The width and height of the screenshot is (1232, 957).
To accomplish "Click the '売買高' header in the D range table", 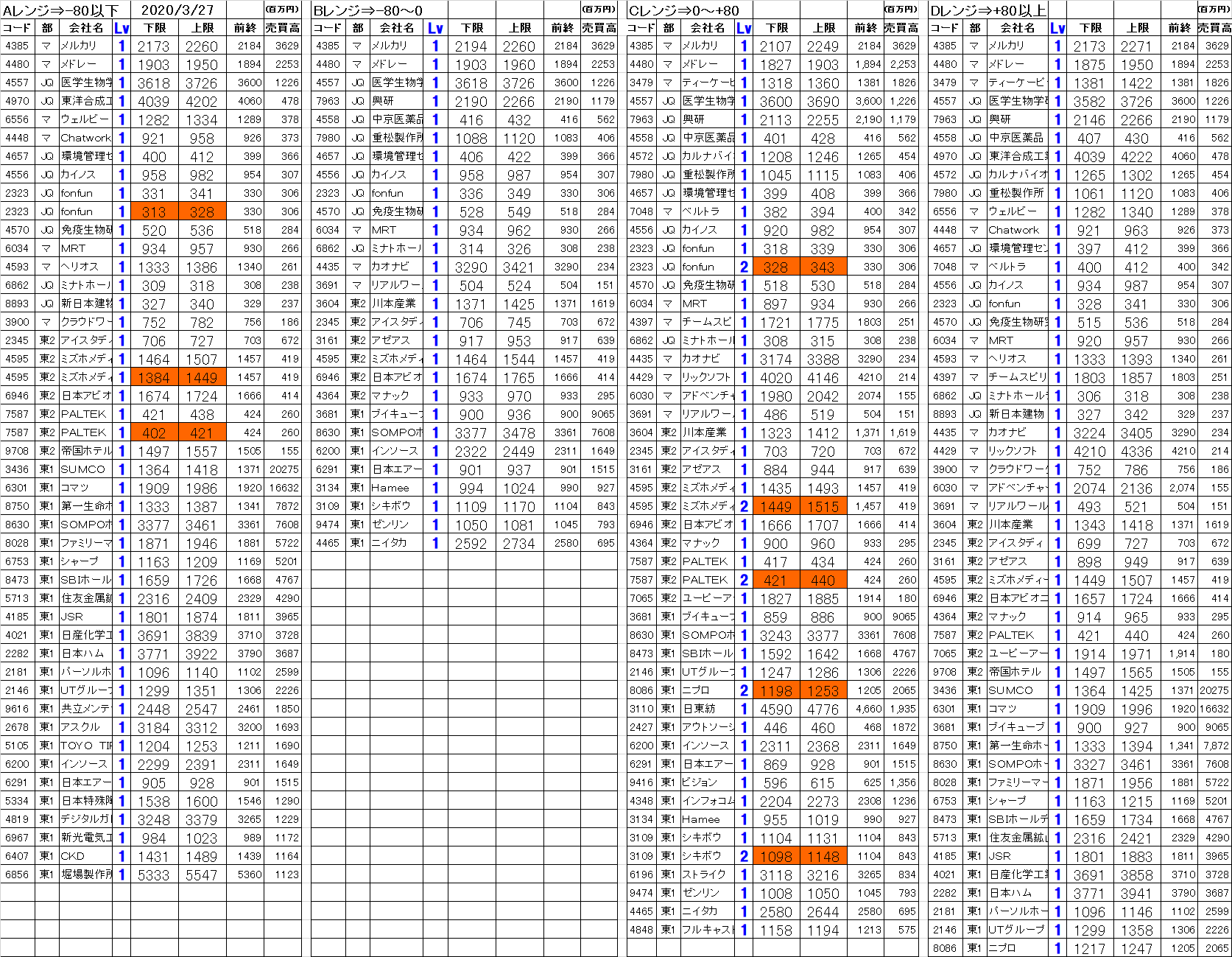I will 1214,28.
